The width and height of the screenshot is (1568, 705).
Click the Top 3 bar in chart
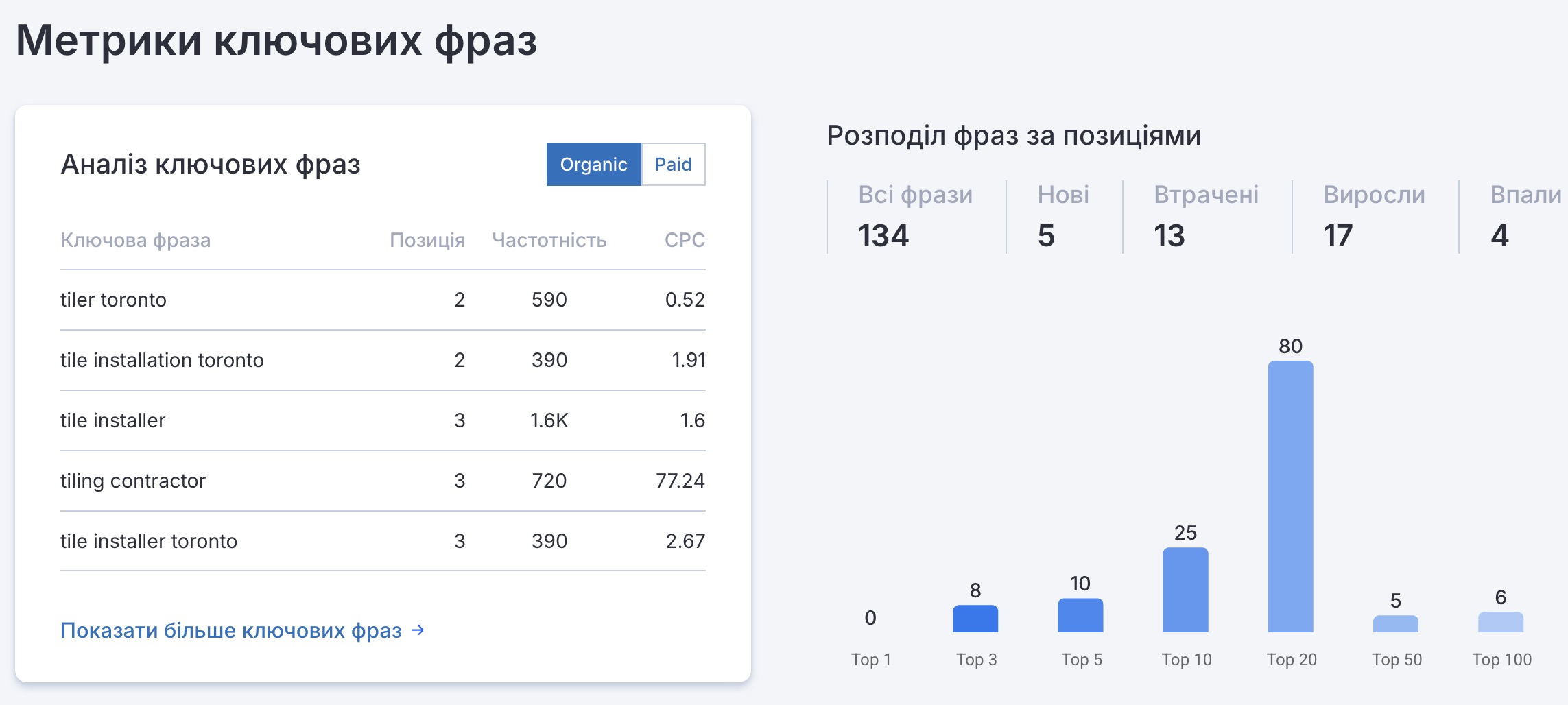[x=975, y=619]
